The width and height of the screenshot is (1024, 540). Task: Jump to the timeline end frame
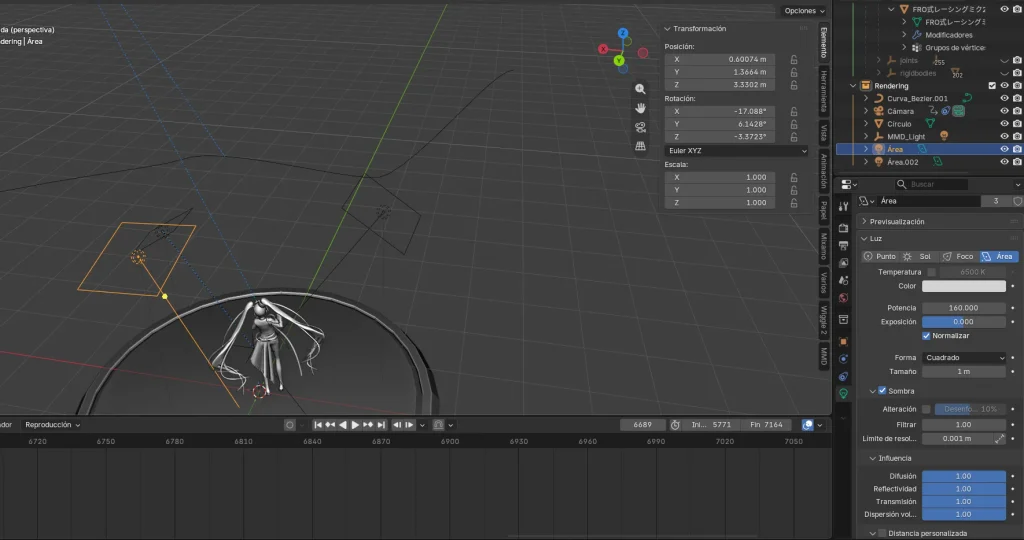[381, 425]
